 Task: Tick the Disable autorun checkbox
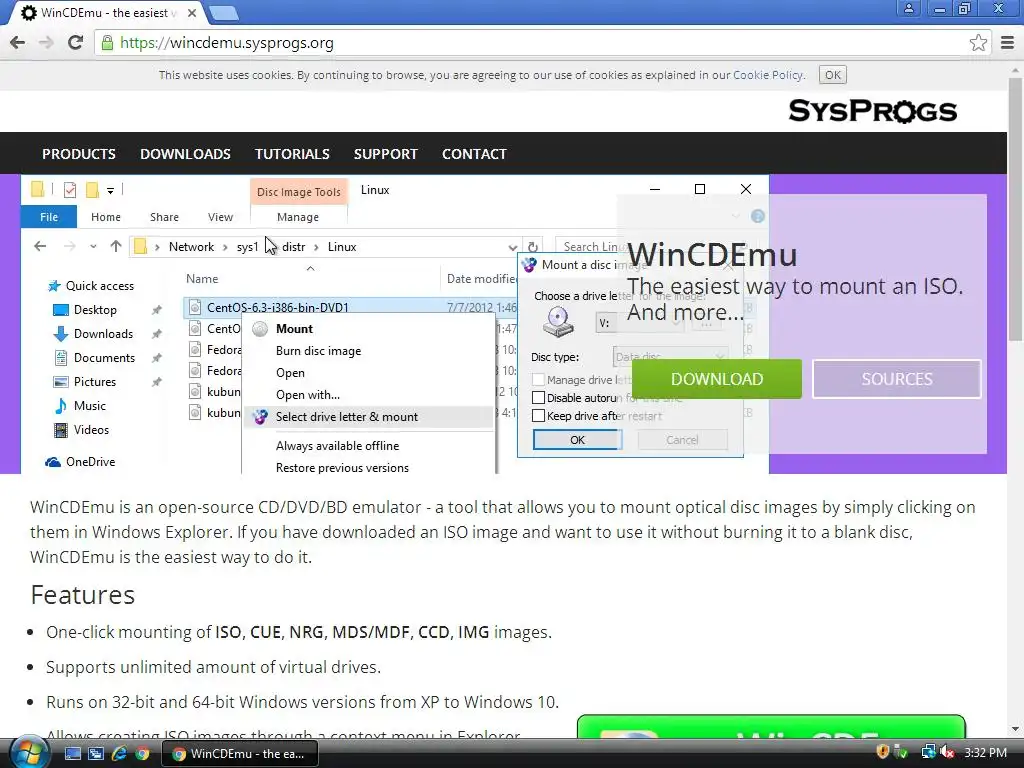539,398
